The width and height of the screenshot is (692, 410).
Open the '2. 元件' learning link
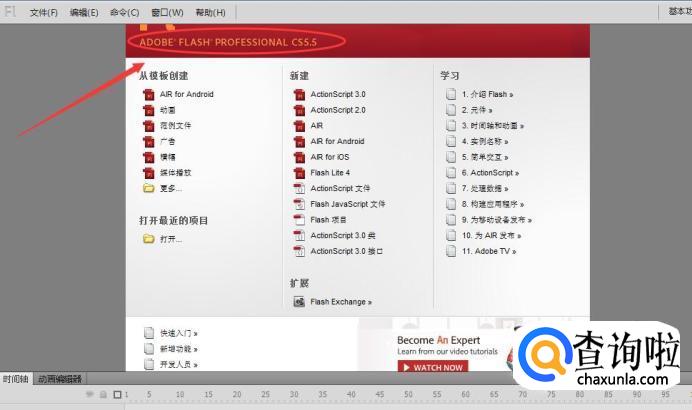tap(477, 110)
